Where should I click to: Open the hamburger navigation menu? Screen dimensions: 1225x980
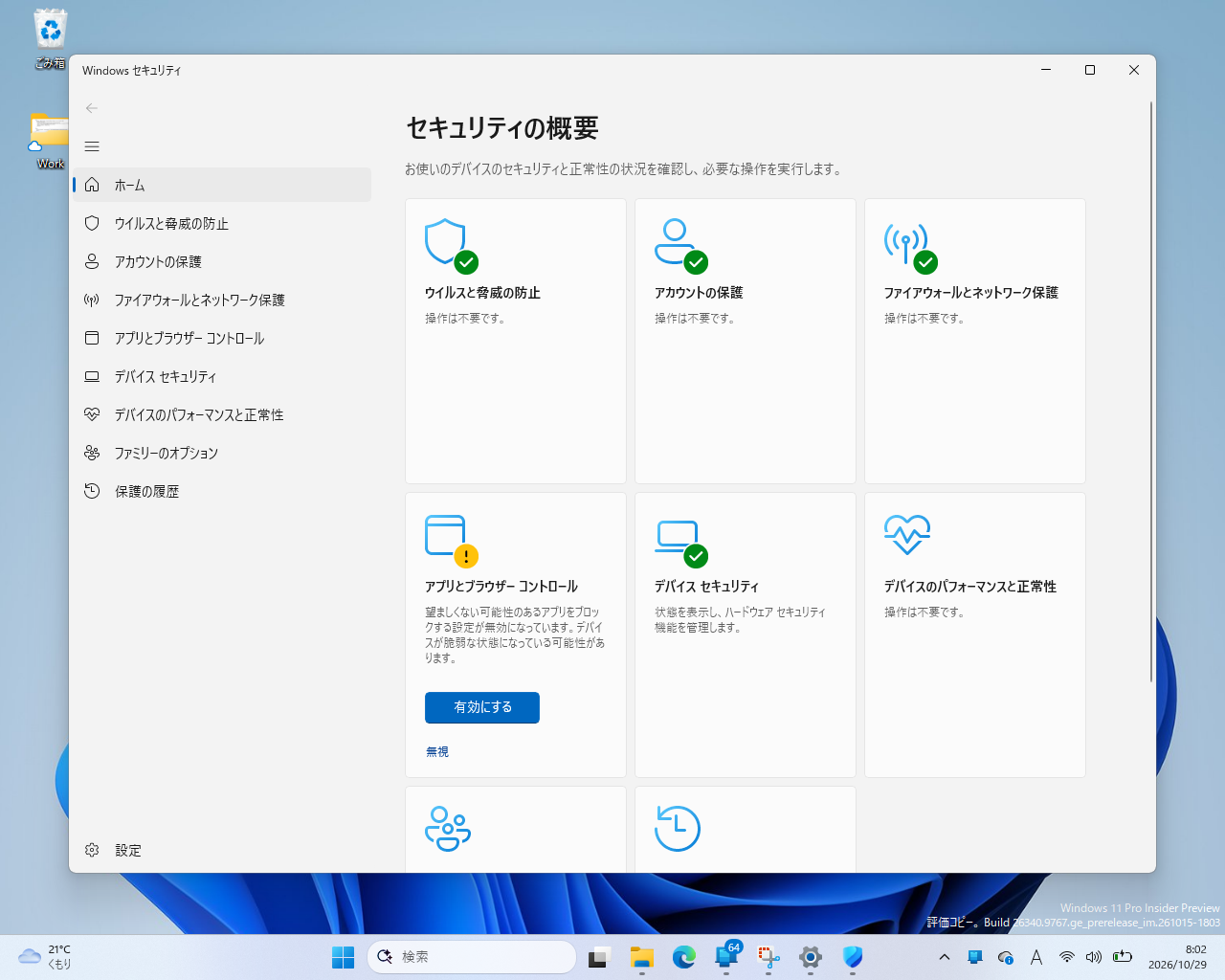point(92,146)
